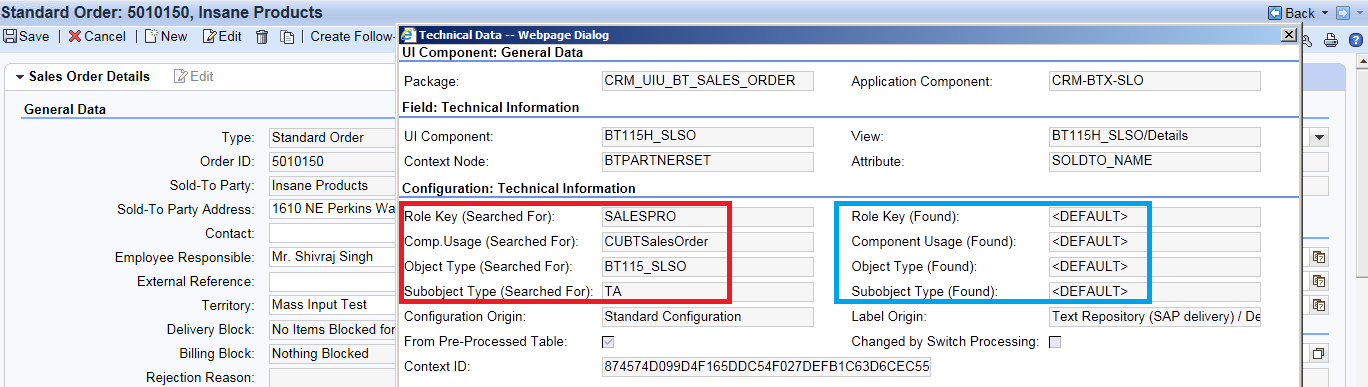Click the Sold-To Party field
Viewport: 1368px width, 387px height.
(333, 185)
